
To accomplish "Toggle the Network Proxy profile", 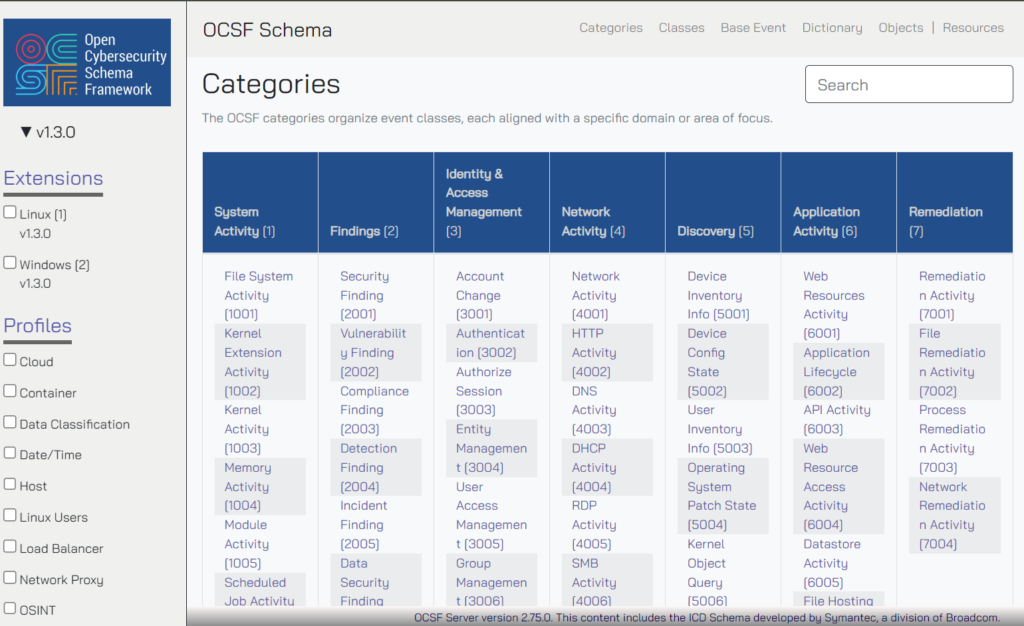I will click(10, 579).
